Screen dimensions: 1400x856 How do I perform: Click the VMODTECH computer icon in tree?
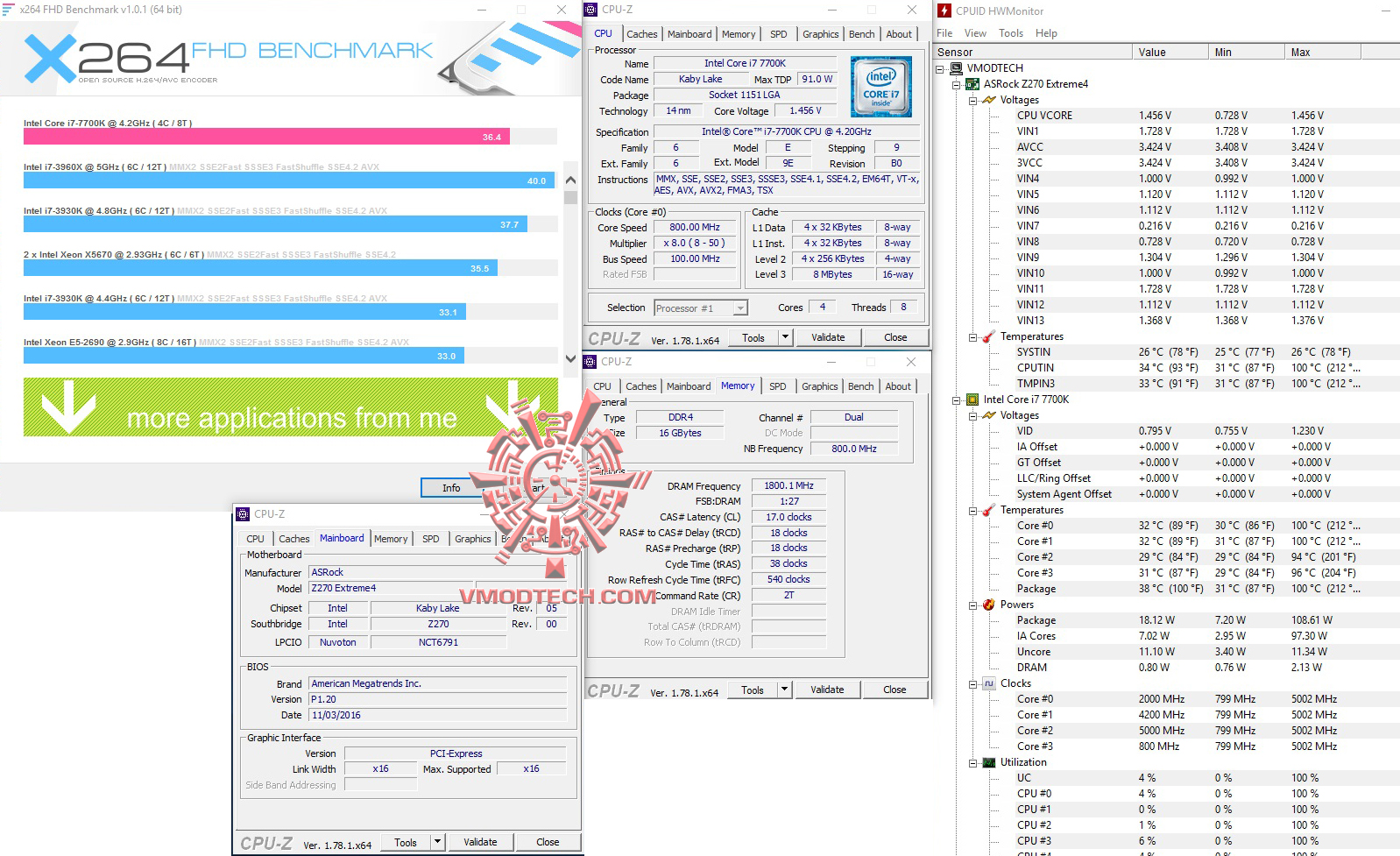(x=956, y=68)
